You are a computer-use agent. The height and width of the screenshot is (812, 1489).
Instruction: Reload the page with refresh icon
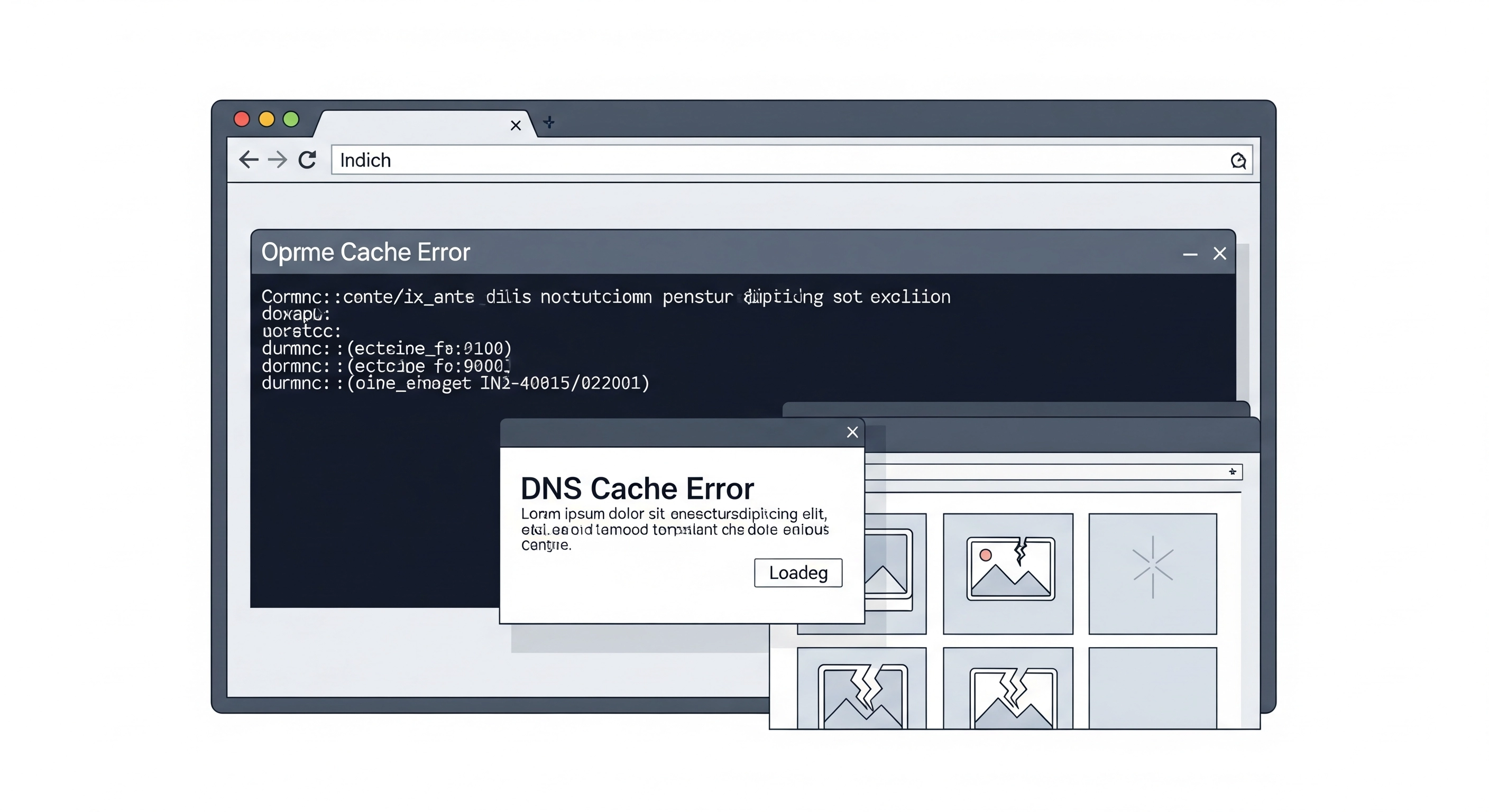click(308, 160)
